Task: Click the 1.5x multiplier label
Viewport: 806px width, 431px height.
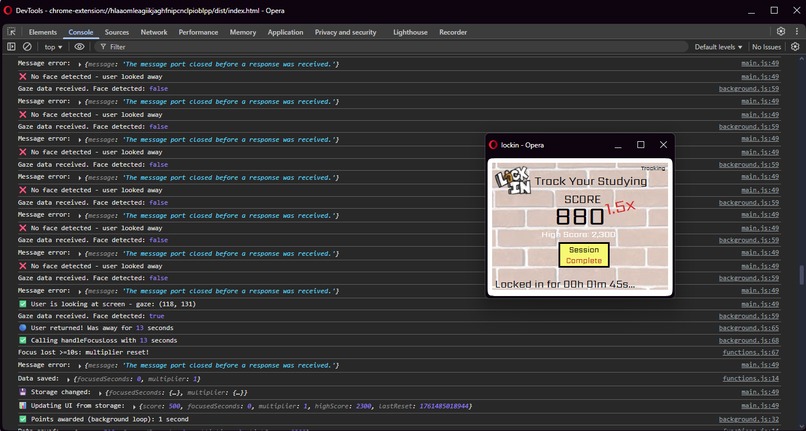Action: (620, 207)
